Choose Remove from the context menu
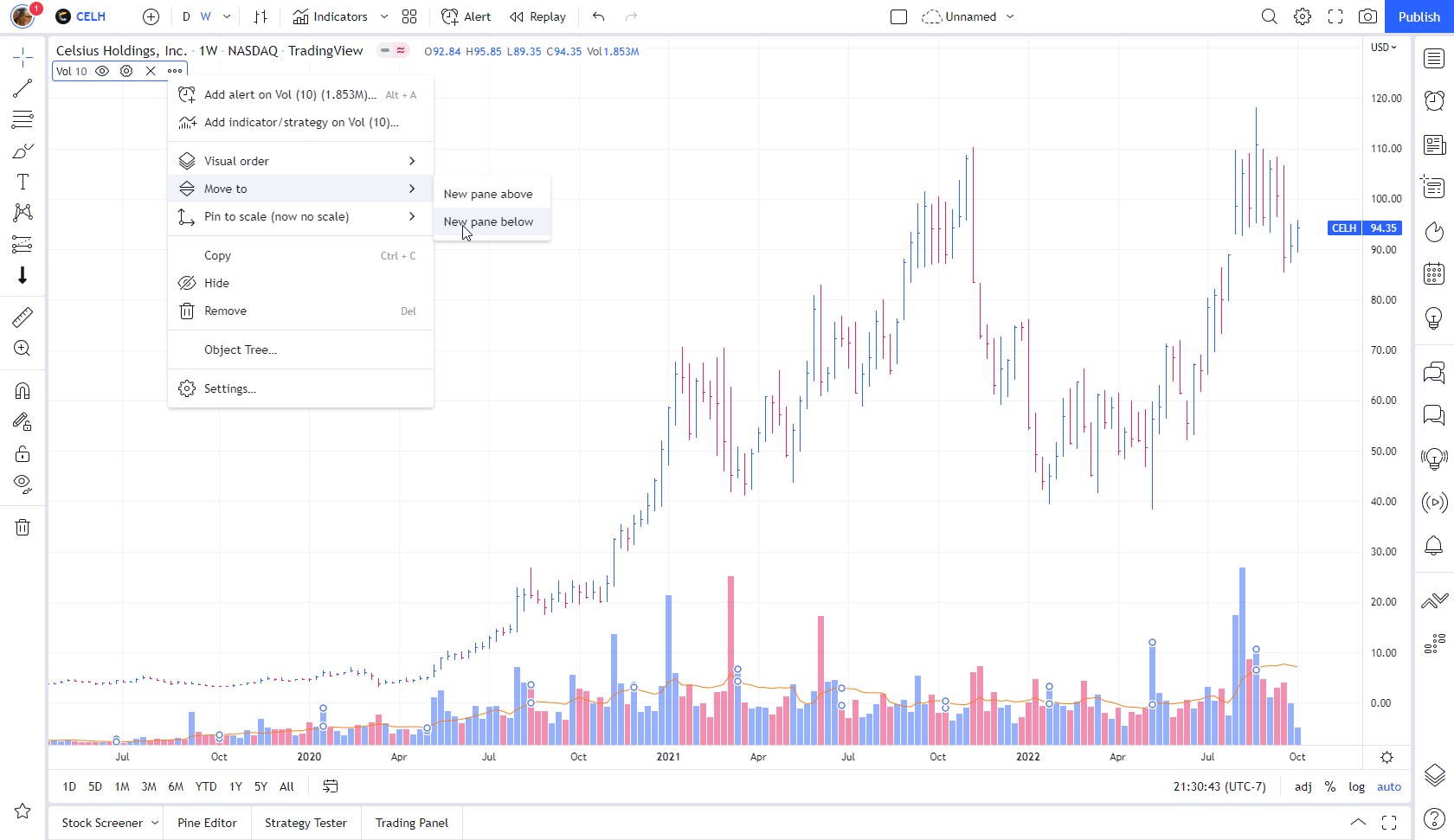This screenshot has width=1454, height=840. point(300,311)
